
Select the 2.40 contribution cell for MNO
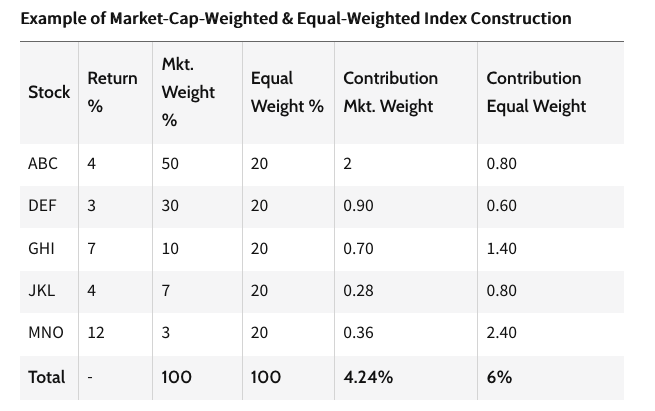point(502,333)
